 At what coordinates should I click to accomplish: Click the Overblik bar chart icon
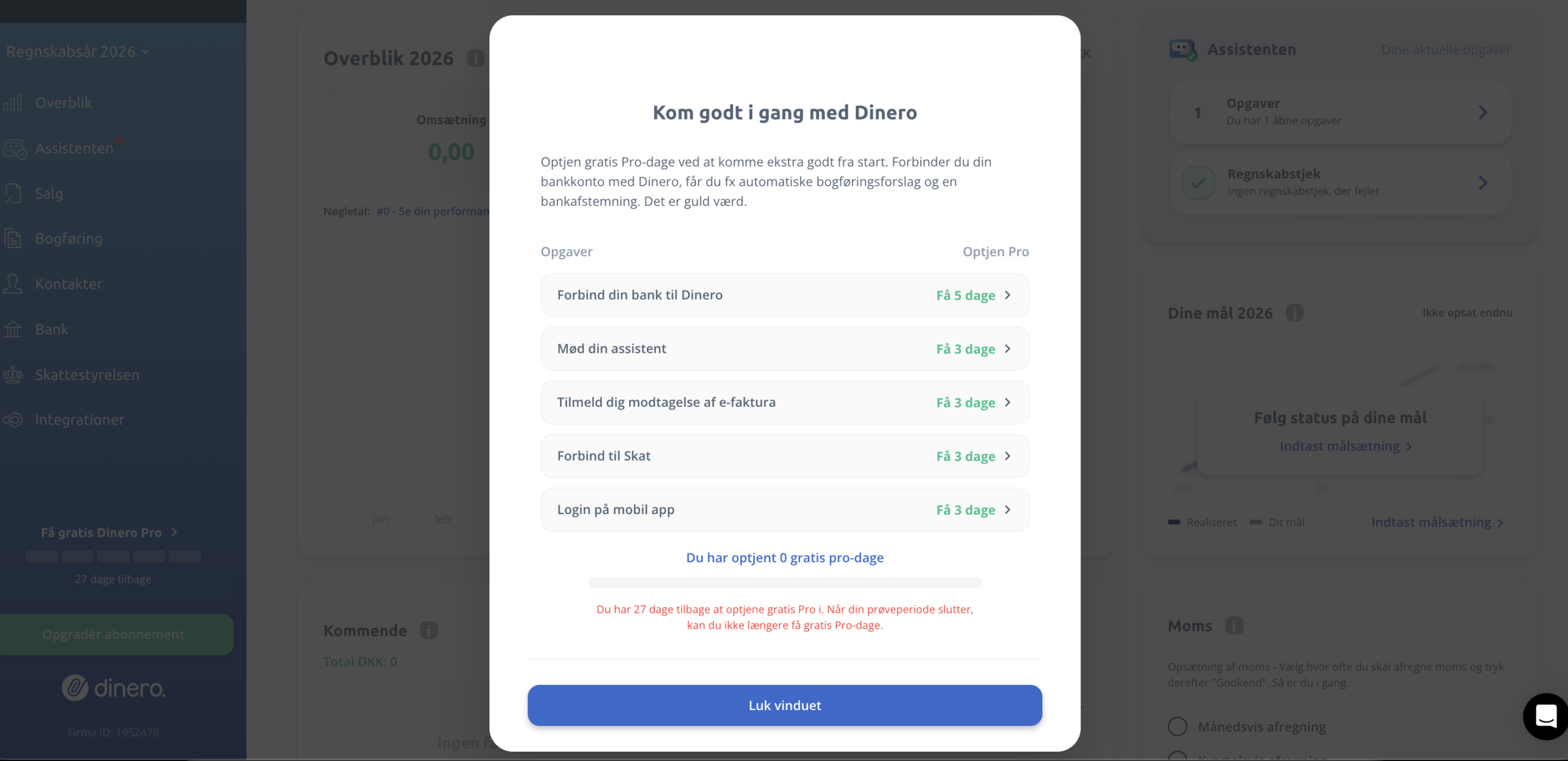pyautogui.click(x=13, y=103)
